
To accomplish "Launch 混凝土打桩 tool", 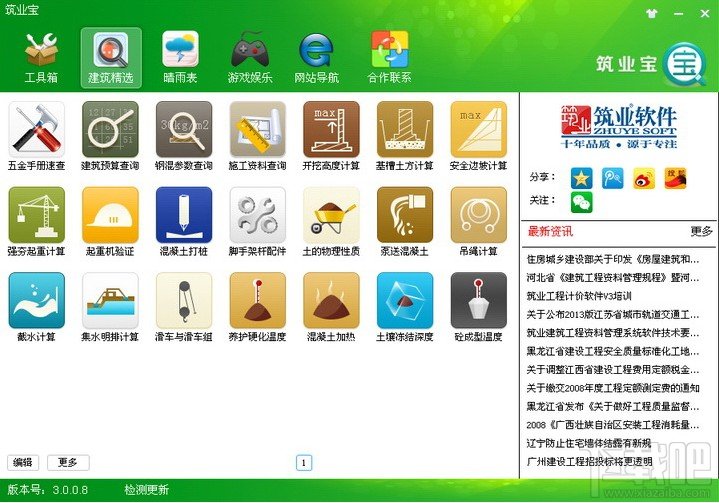I will (184, 222).
